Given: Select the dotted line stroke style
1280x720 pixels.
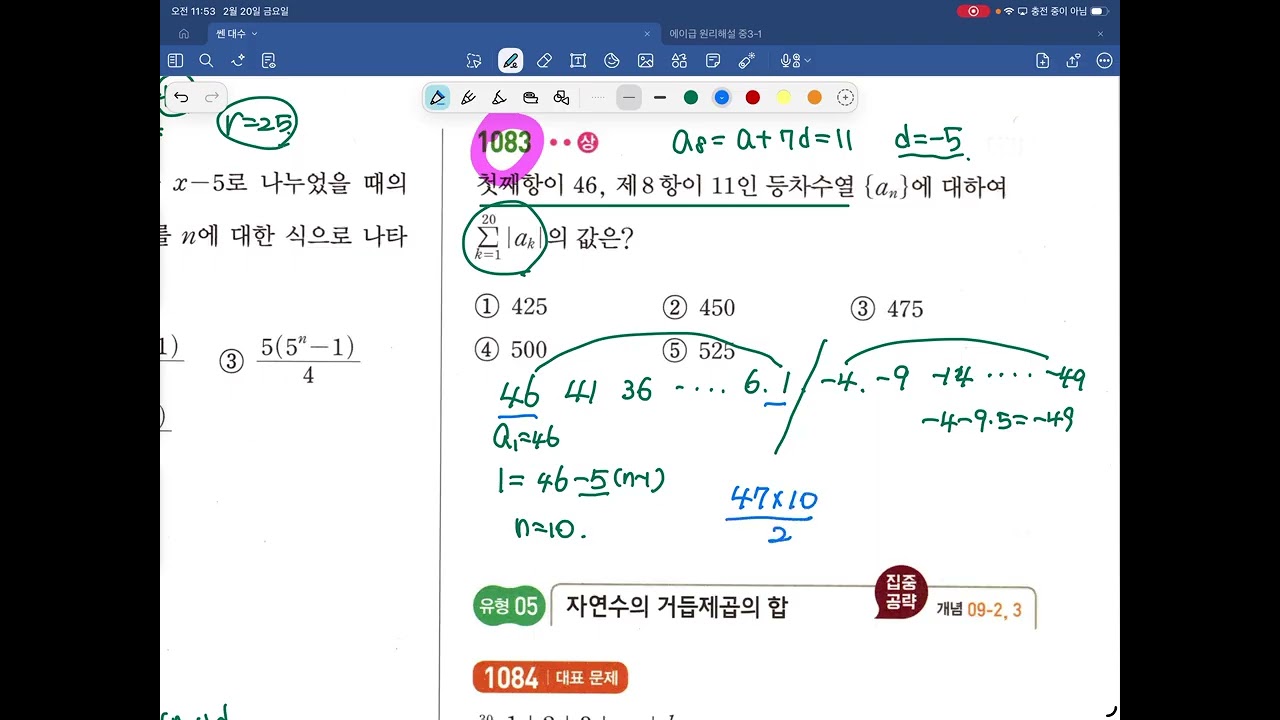Looking at the screenshot, I should click(x=598, y=97).
